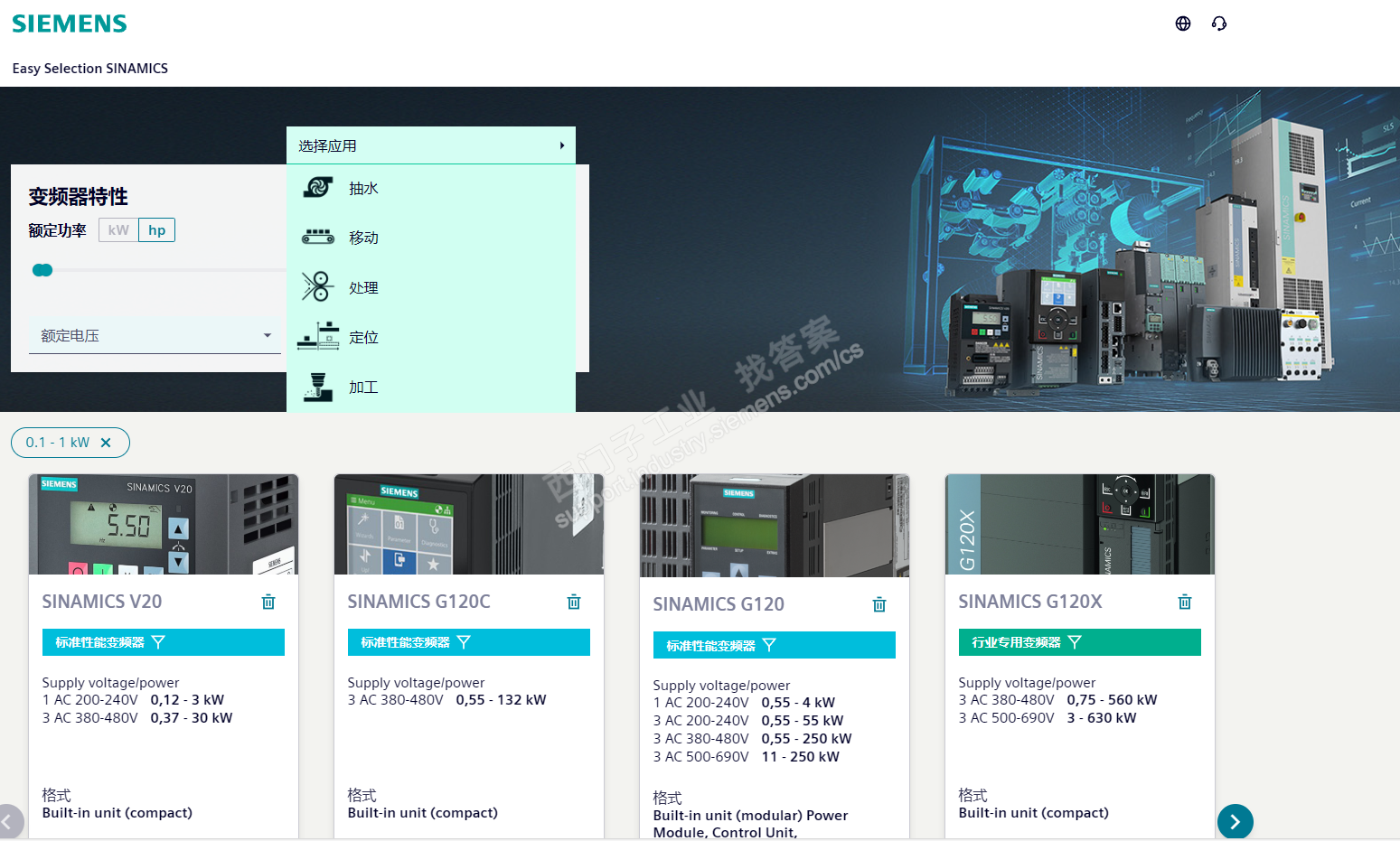This screenshot has height=841, width=1400.
Task: Select the 加工 machining application icon
Action: 317,387
